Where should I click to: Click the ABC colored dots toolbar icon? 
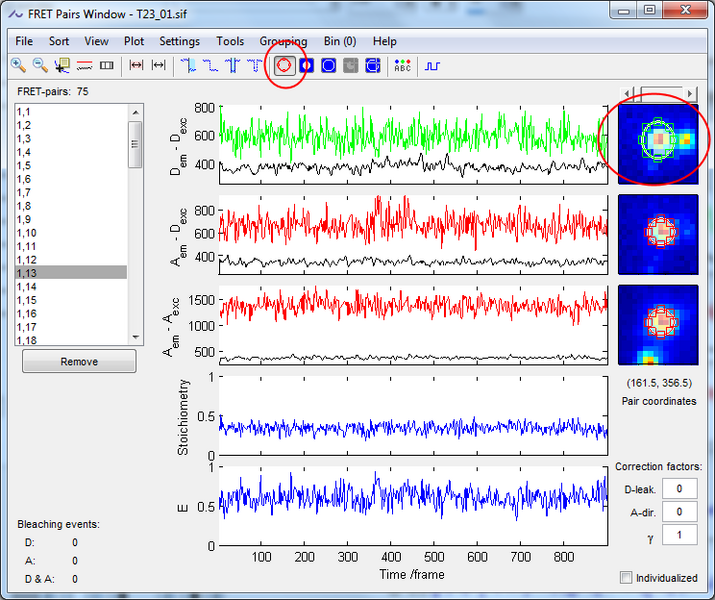[x=402, y=66]
